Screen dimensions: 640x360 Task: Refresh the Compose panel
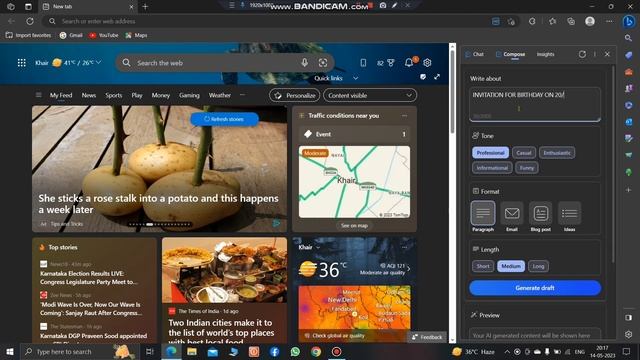tap(582, 54)
